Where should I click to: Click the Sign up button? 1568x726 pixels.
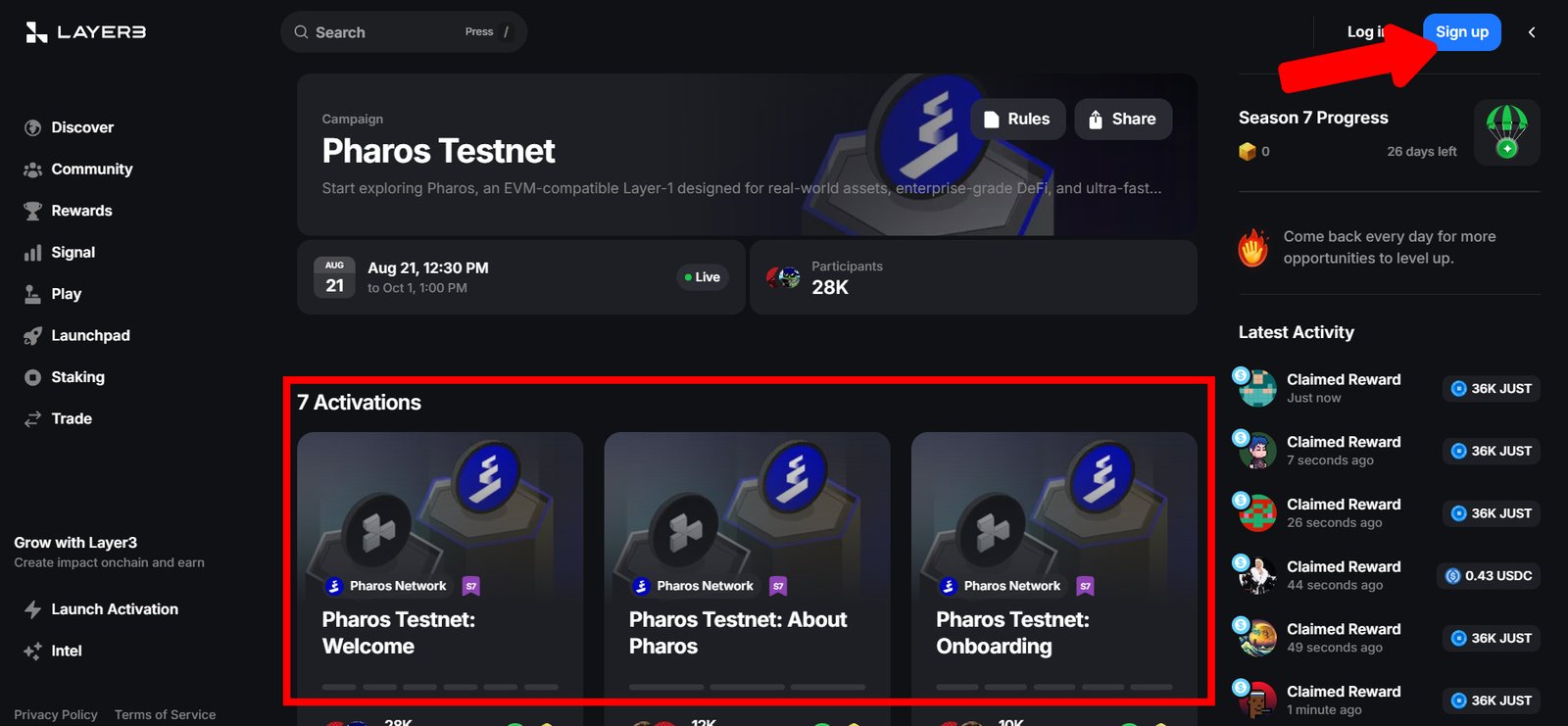(x=1461, y=32)
